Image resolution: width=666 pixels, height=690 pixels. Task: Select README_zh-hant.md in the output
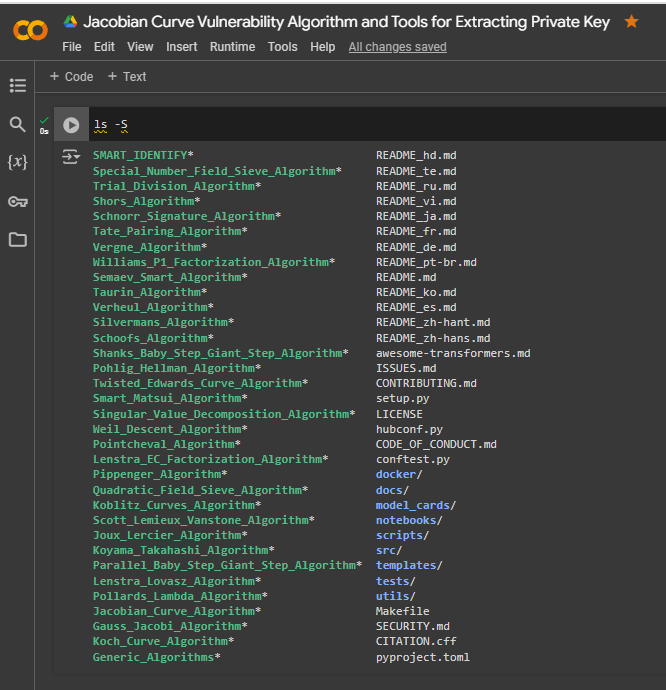tap(433, 322)
